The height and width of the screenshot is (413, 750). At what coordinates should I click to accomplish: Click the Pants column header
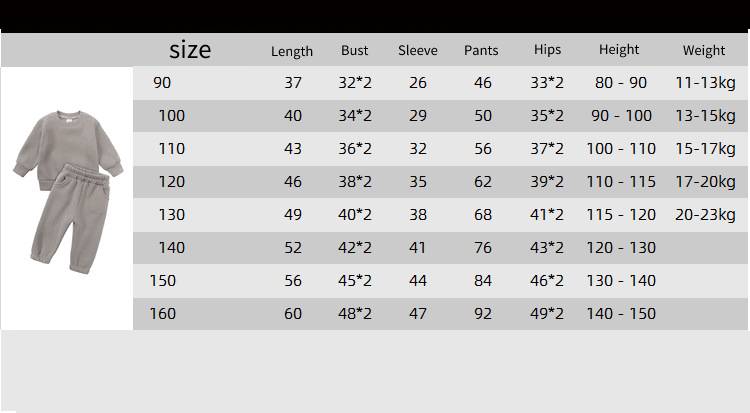481,50
